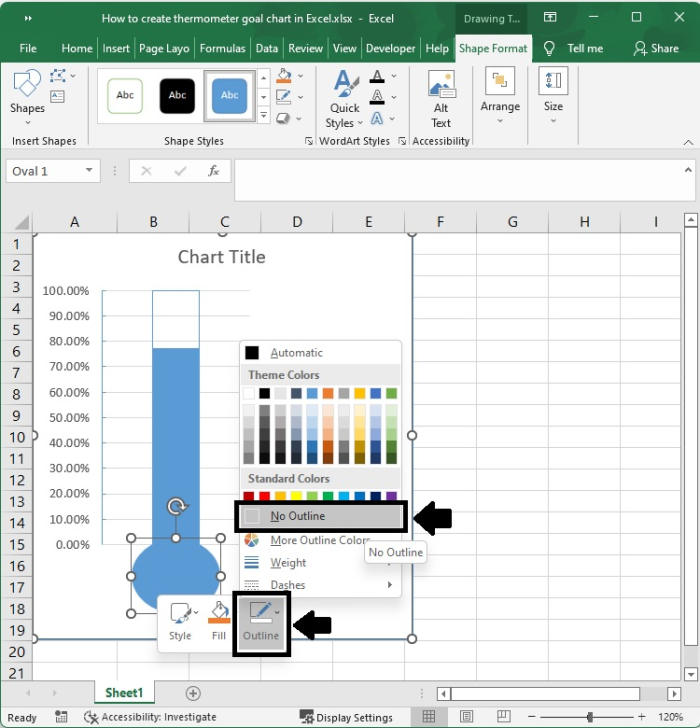The width and height of the screenshot is (700, 728).
Task: Click the Text Outline letter A icon
Action: click(377, 97)
